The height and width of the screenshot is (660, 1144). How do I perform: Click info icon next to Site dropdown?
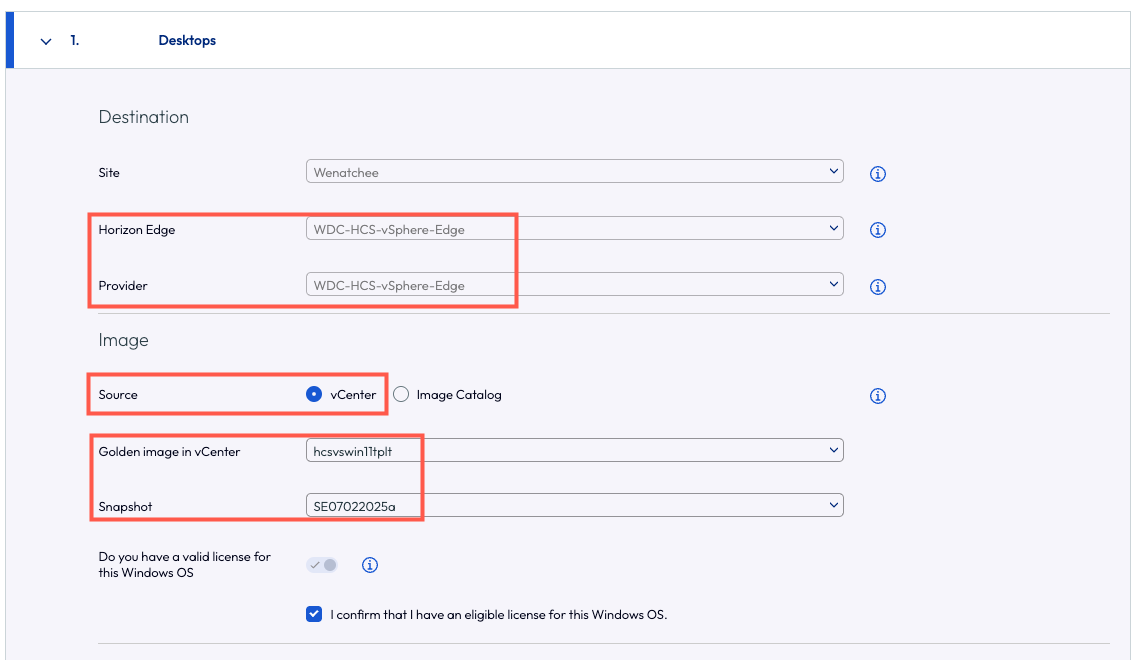[x=878, y=174]
